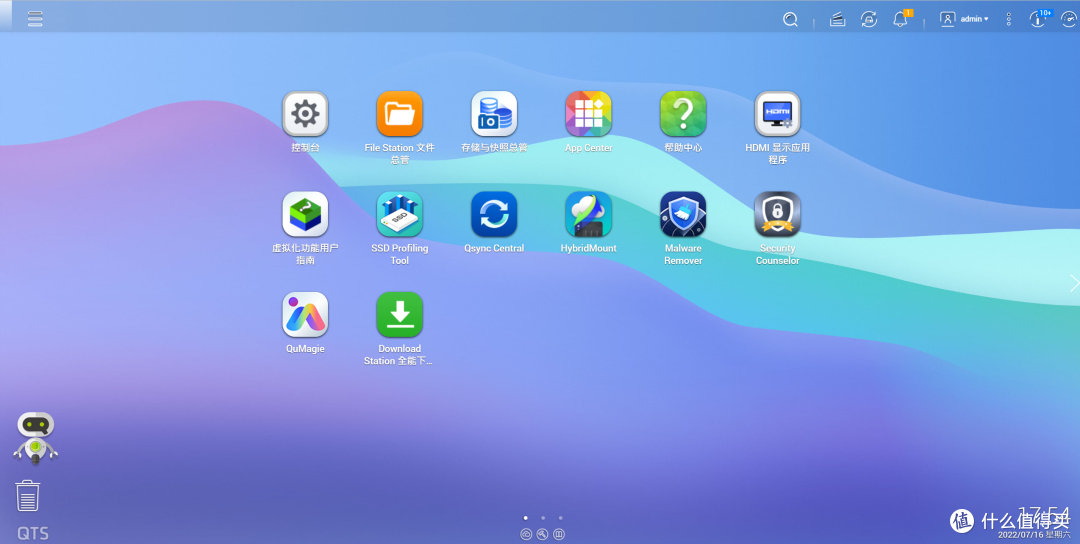Launch File Station 文件总管

[x=399, y=114]
